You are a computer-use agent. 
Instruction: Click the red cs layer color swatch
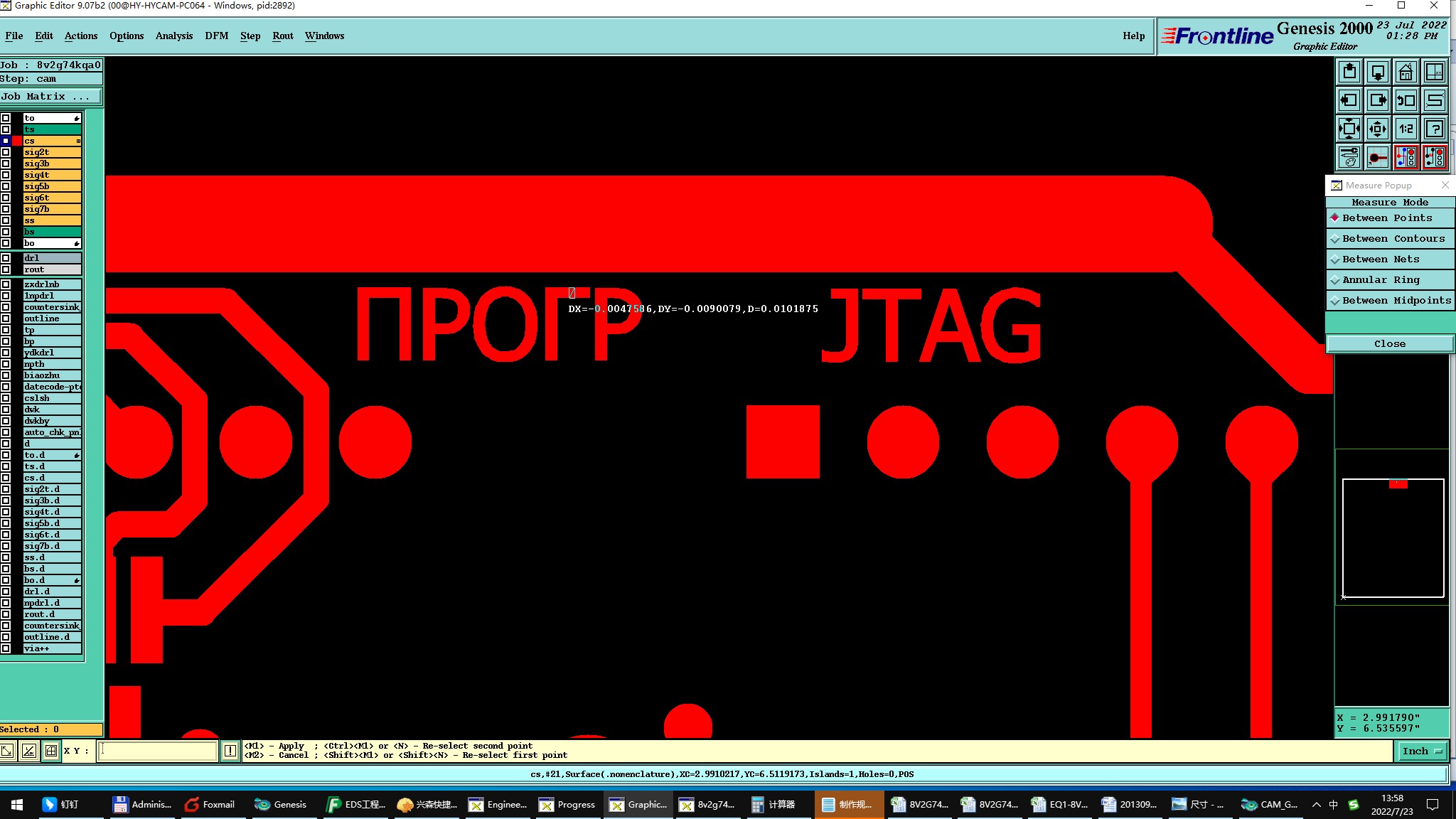tap(17, 141)
